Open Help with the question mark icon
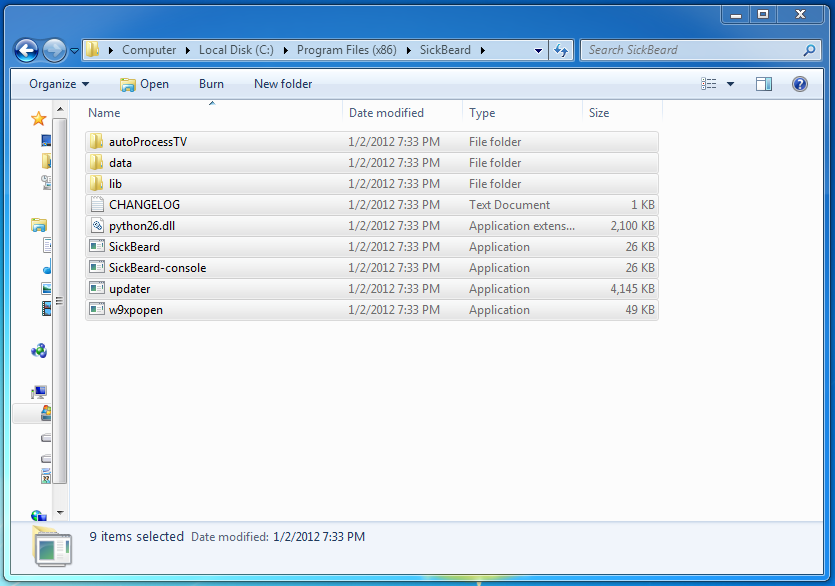This screenshot has height=586, width=835. (800, 84)
